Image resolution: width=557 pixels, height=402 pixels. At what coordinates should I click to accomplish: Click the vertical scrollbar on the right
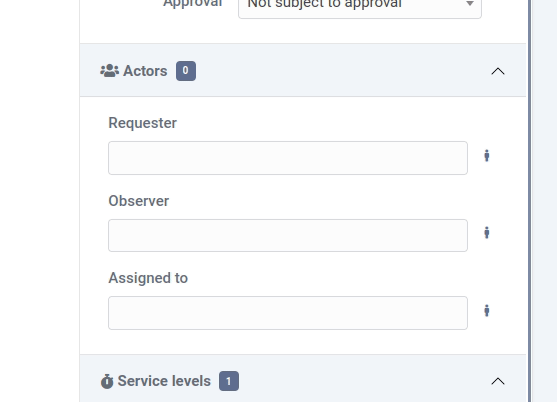click(x=529, y=201)
